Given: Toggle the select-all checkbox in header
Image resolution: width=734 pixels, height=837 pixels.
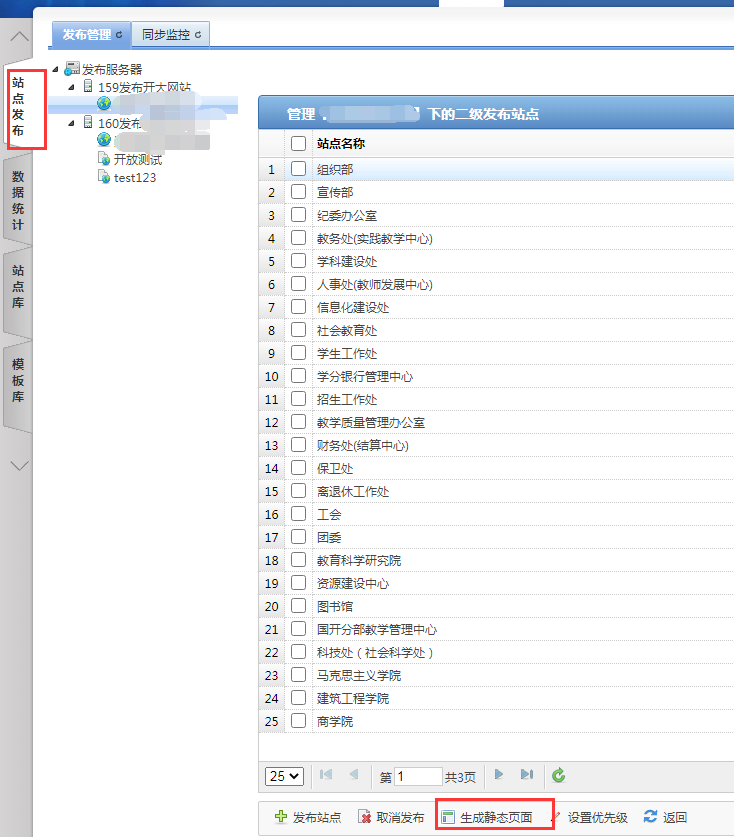Looking at the screenshot, I should [298, 143].
